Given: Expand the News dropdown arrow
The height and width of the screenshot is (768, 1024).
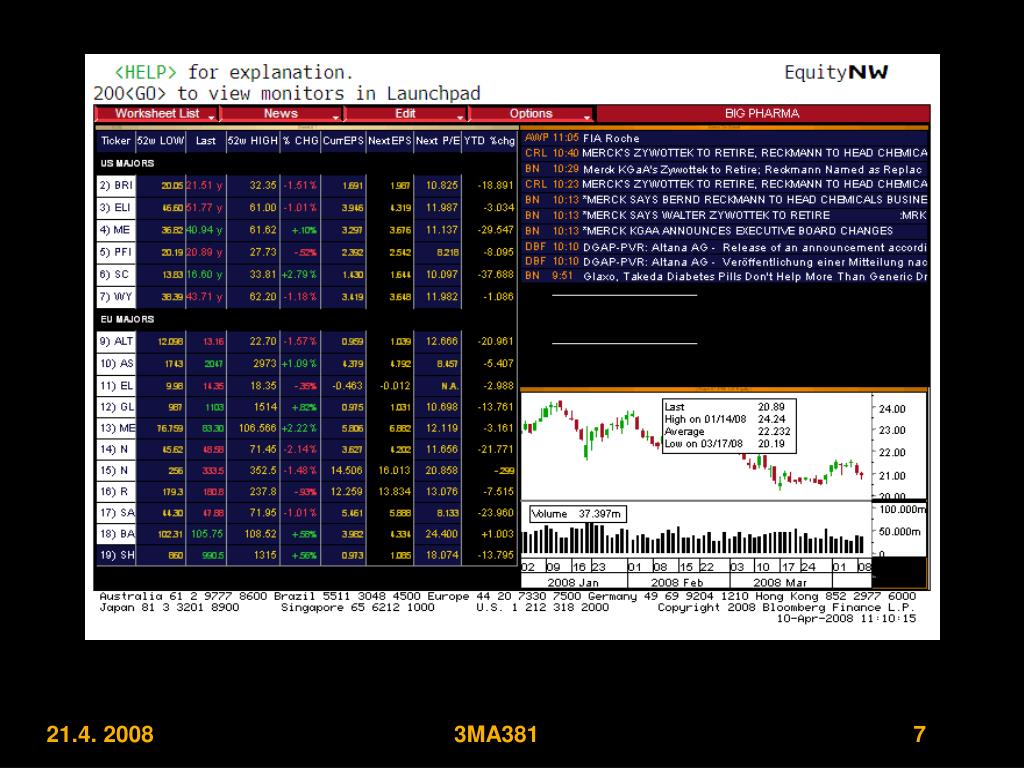Looking at the screenshot, I should coord(336,116).
